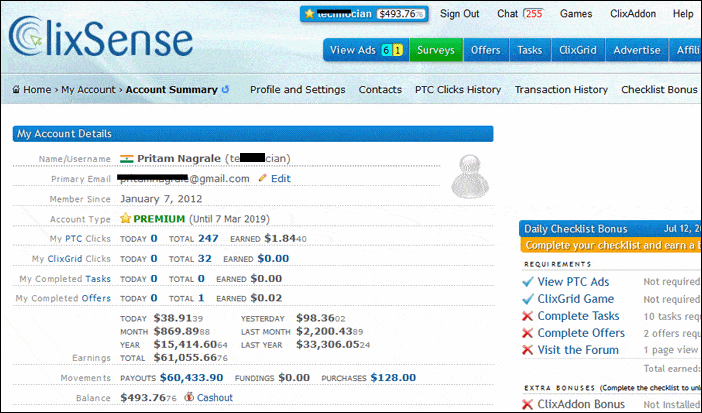Viewport: 702px width, 413px height.
Task: Click the red X beside Complete Tasks
Action: (527, 316)
